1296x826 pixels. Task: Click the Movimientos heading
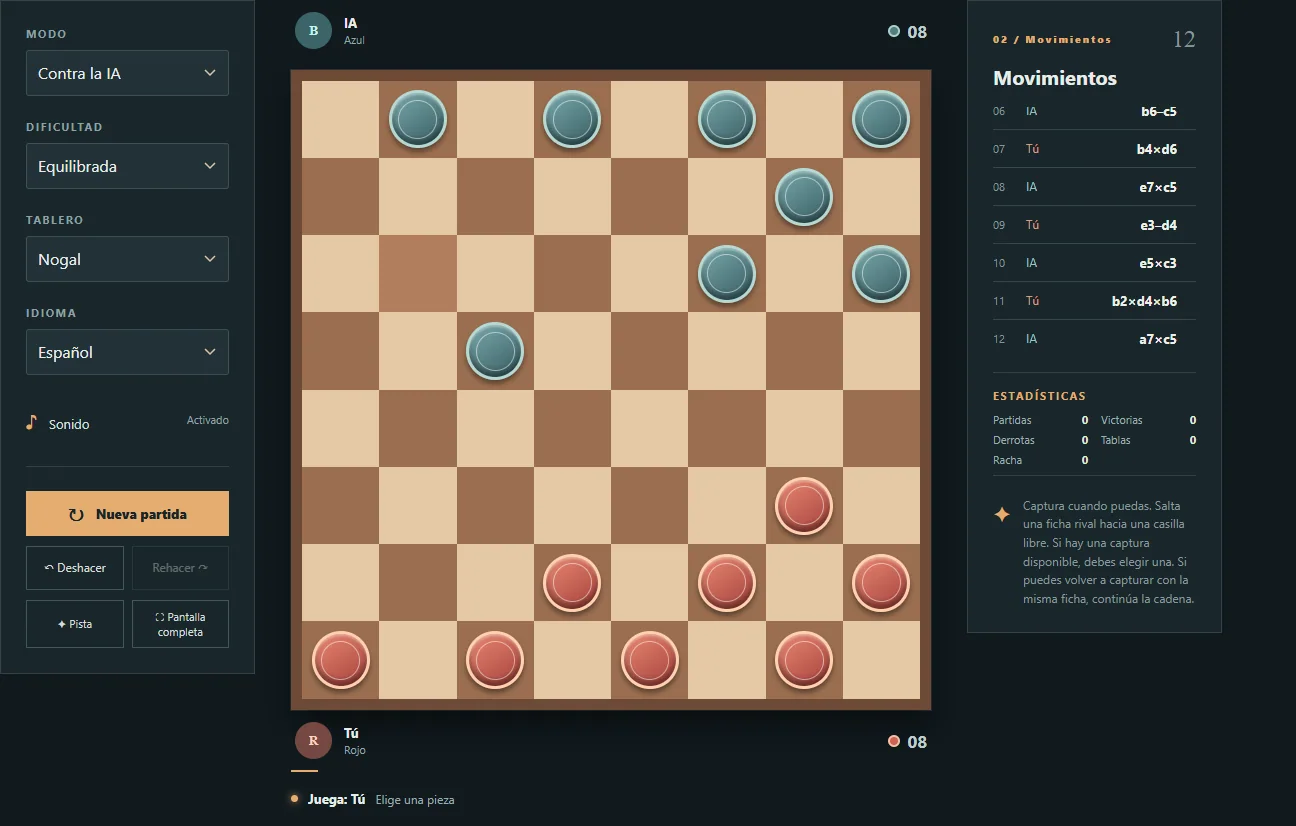click(1055, 78)
